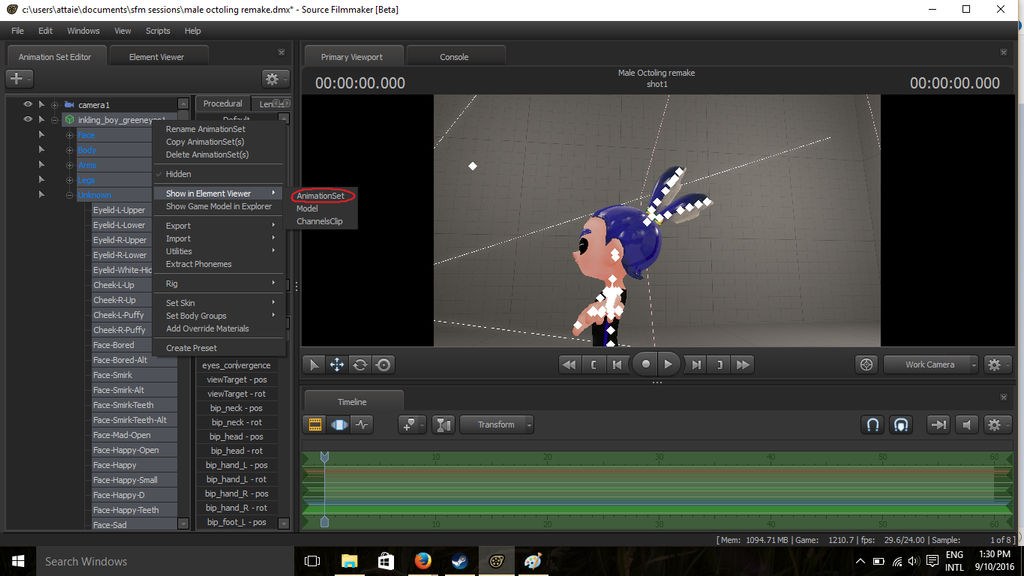Activate the screen manipulator circle tool
Viewport: 1024px width, 576px height.
pyautogui.click(x=383, y=364)
